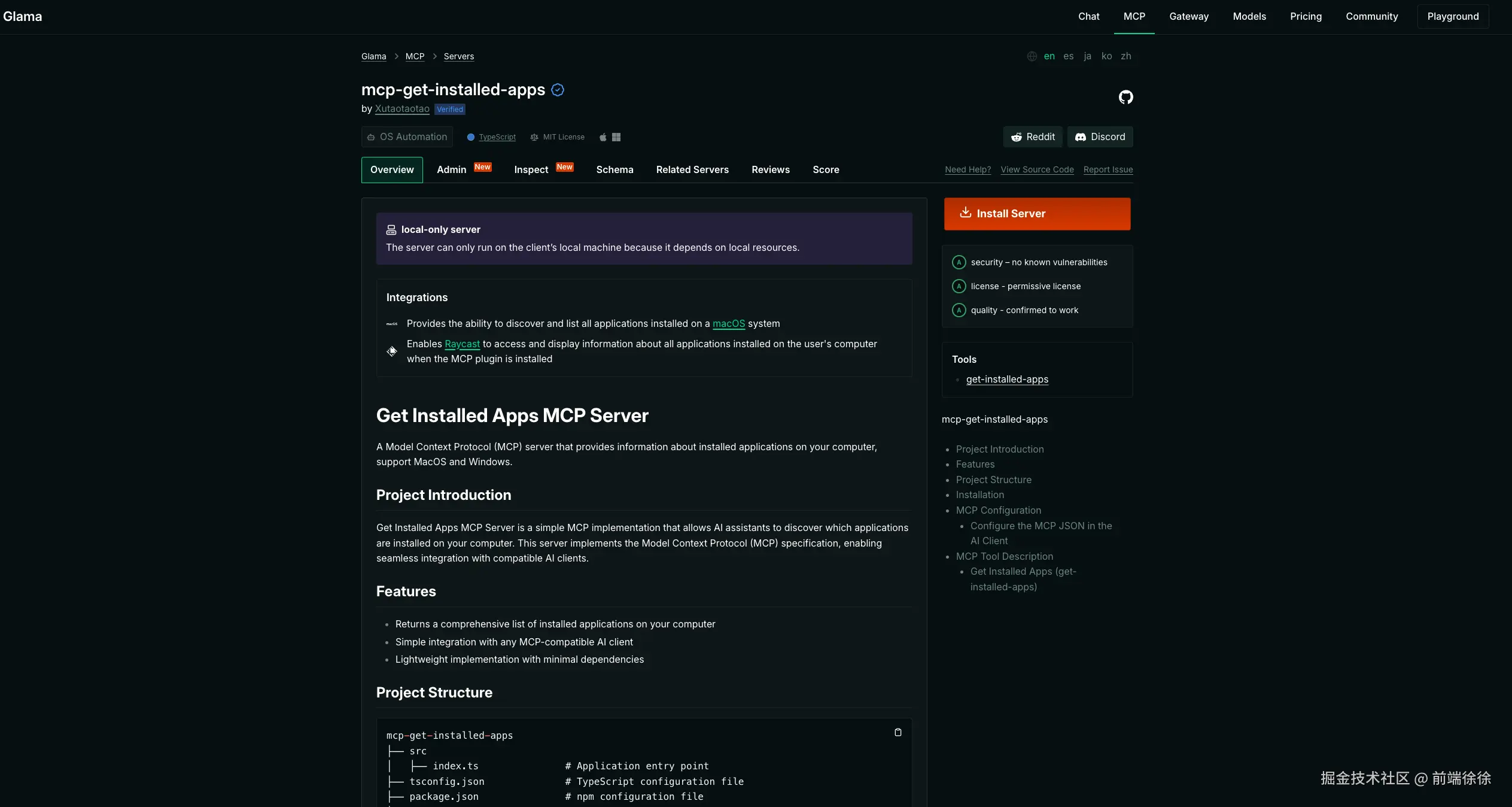Open the Inspect tab
Image resolution: width=1512 pixels, height=807 pixels.
tap(531, 170)
